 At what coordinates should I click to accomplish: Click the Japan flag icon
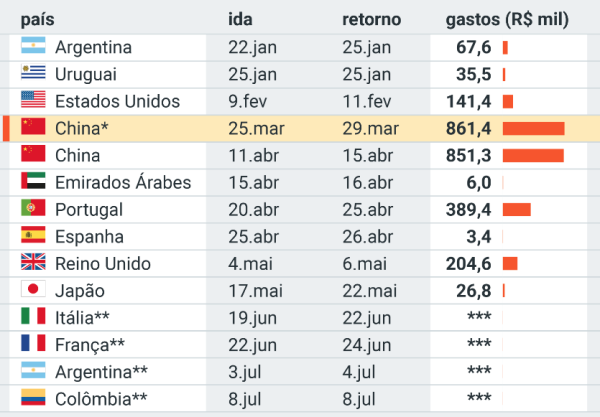pos(34,290)
